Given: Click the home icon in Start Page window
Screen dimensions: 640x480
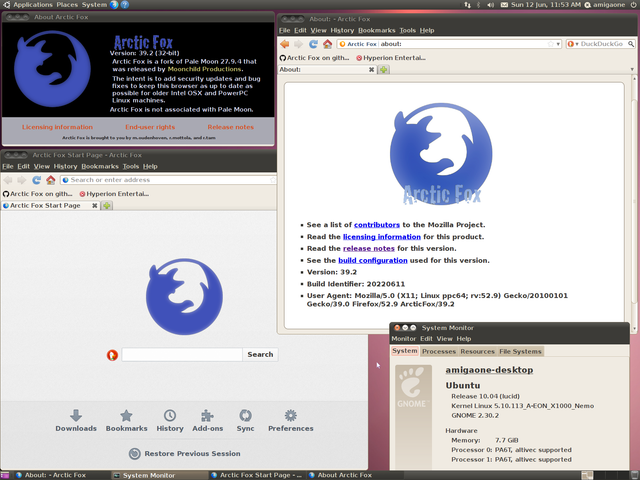Looking at the screenshot, I should pyautogui.click(x=51, y=180).
